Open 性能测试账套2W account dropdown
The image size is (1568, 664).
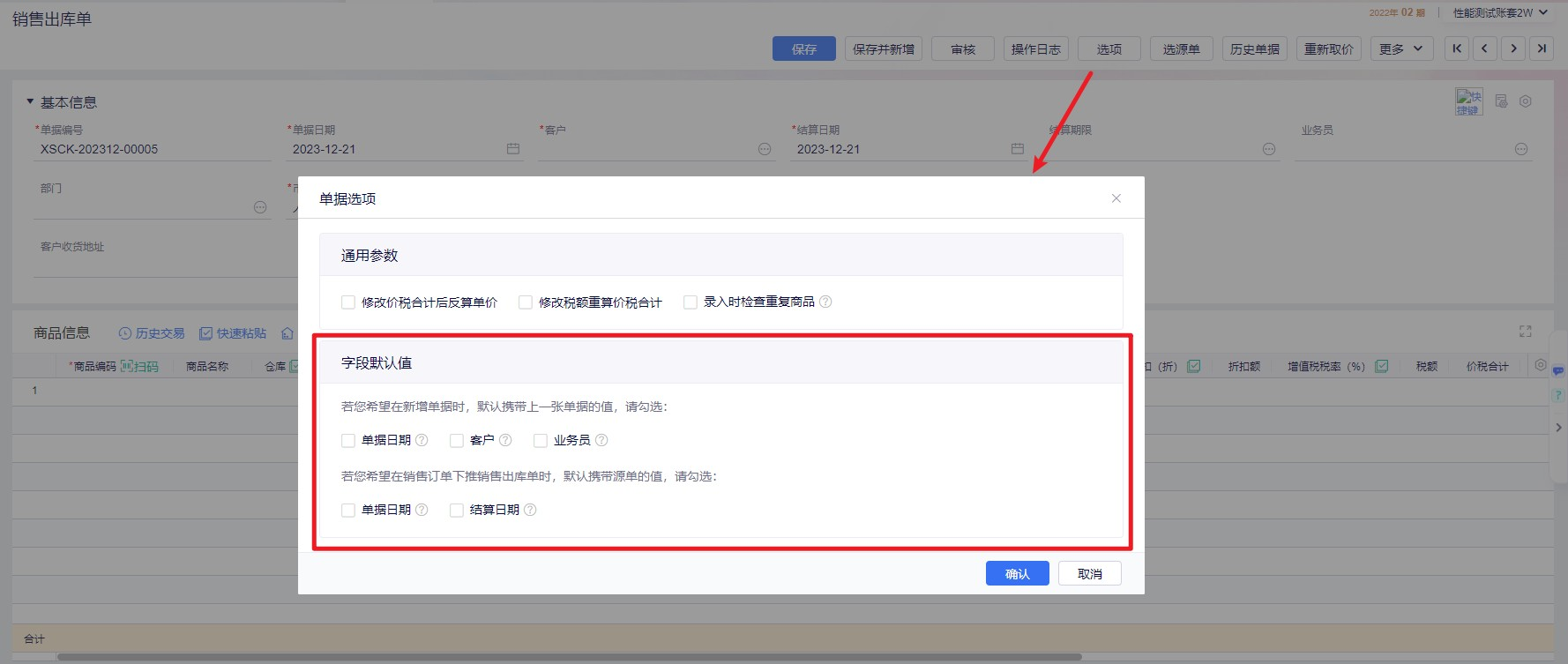pos(1500,12)
